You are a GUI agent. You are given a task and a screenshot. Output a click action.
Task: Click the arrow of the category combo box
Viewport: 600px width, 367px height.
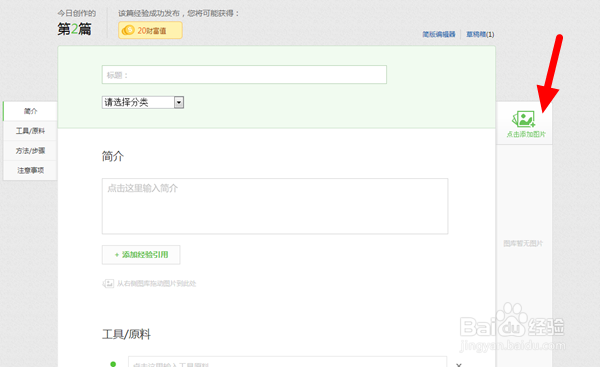click(x=179, y=102)
